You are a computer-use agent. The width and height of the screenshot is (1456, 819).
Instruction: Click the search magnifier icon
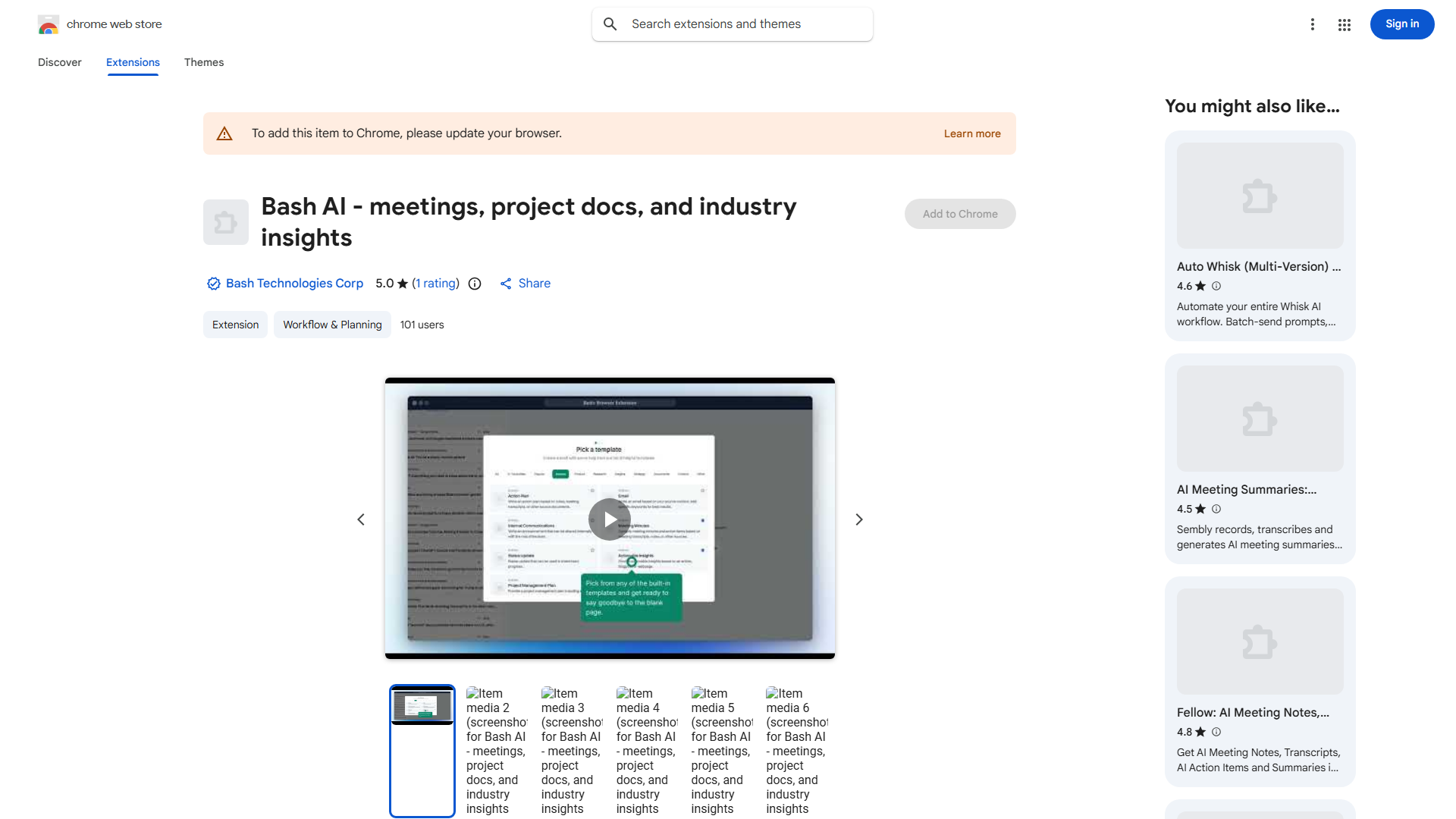[x=610, y=24]
